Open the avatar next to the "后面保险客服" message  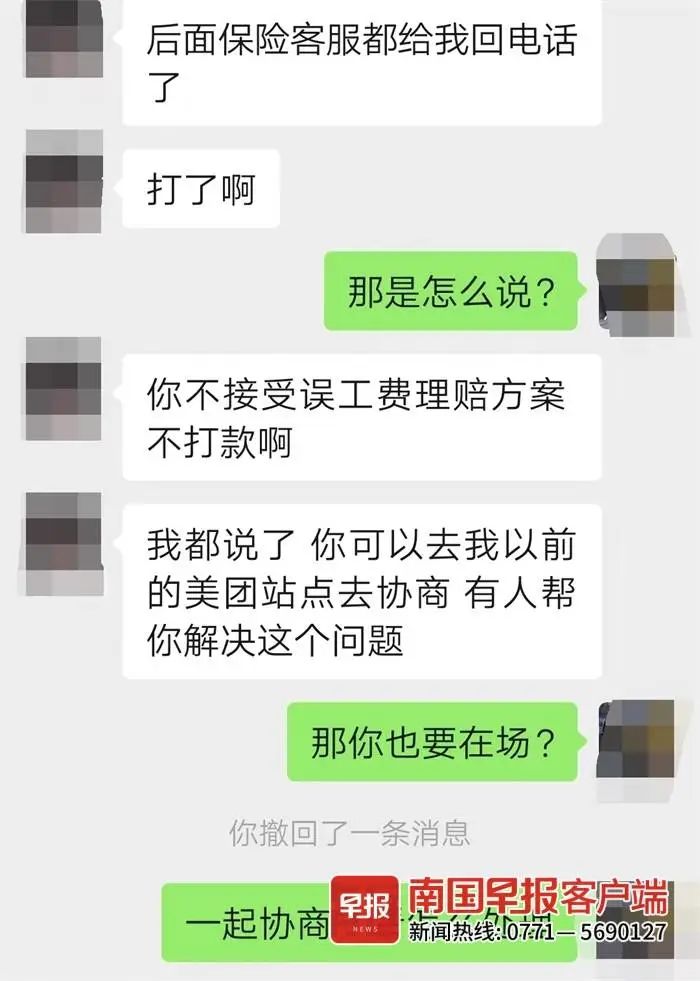pos(64,39)
